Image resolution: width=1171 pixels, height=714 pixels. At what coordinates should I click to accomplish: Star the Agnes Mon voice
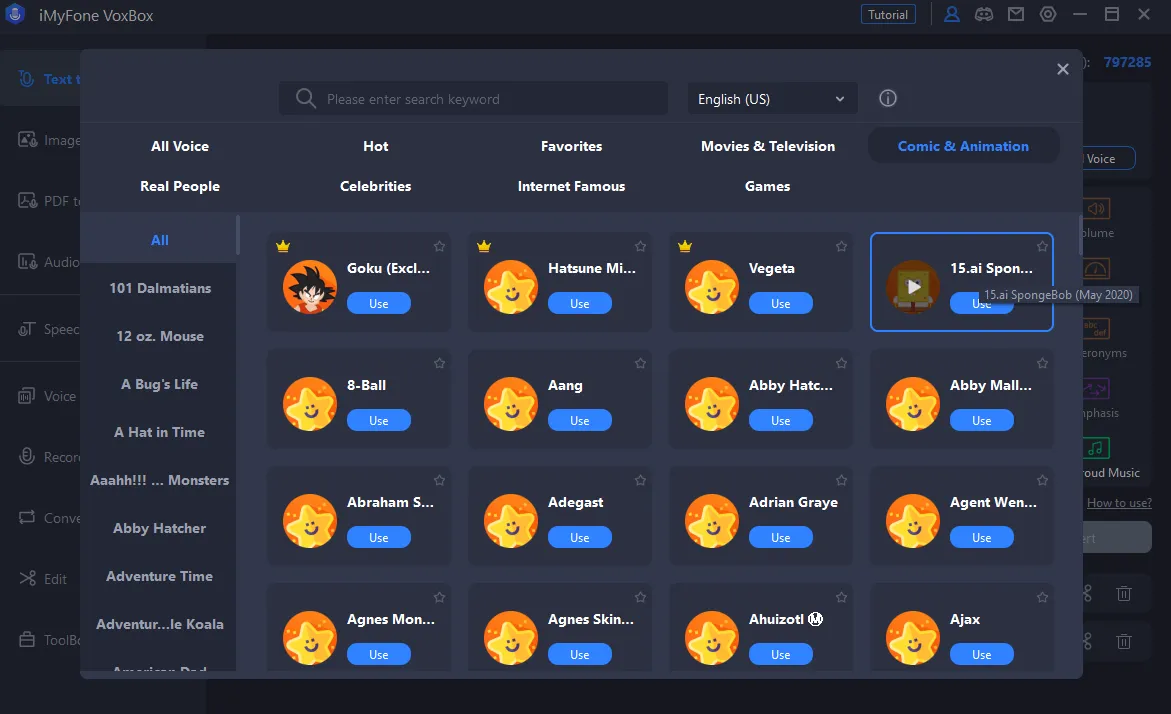pyautogui.click(x=439, y=597)
